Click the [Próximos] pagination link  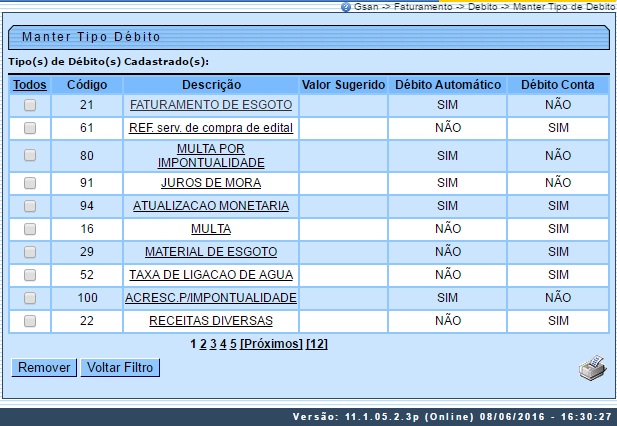(272, 344)
